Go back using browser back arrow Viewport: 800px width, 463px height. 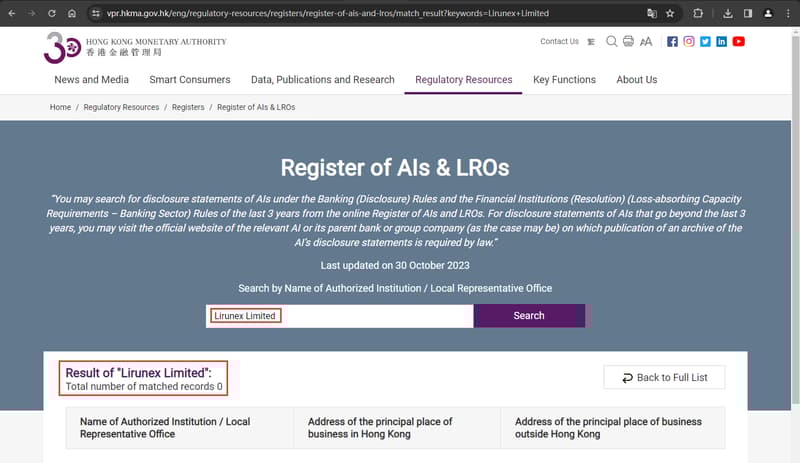pyautogui.click(x=12, y=13)
